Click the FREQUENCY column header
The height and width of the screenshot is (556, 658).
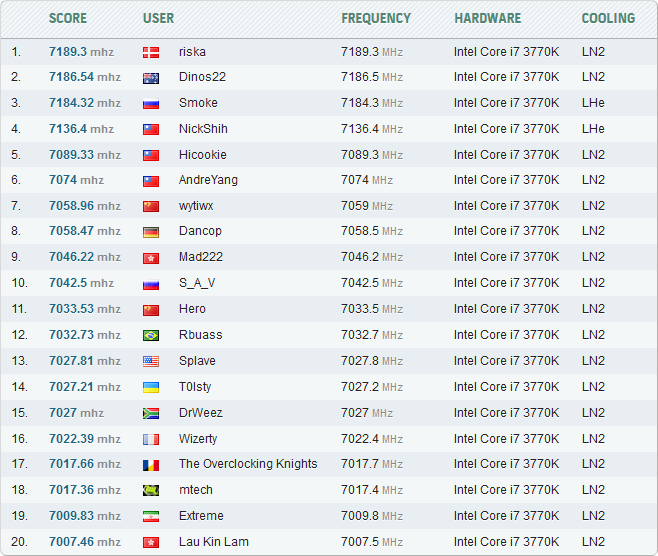(376, 18)
